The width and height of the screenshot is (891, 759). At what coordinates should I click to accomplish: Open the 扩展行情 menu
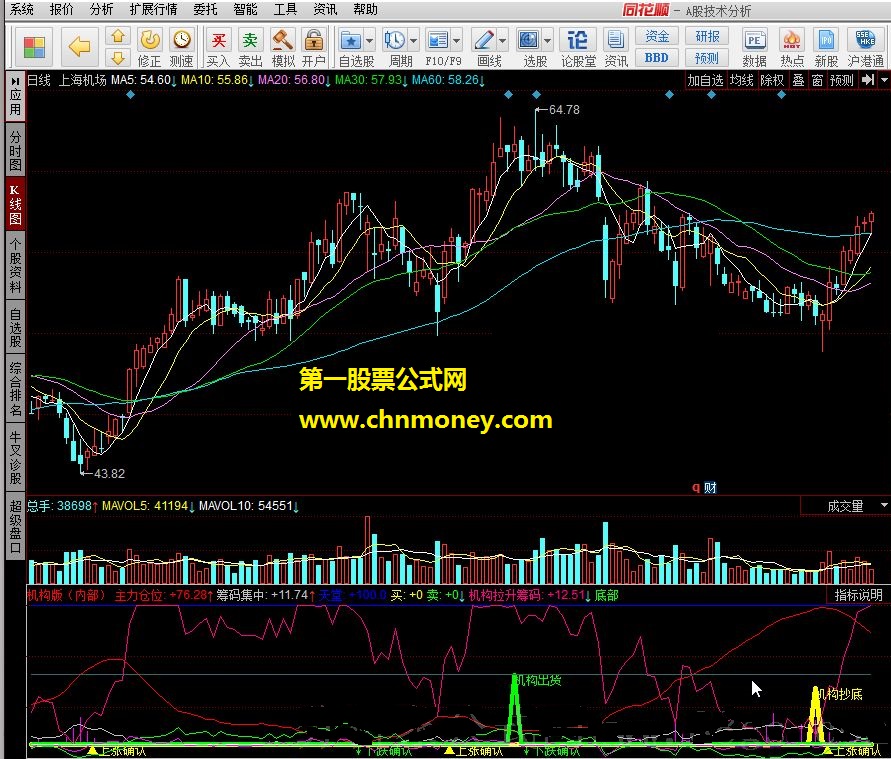[153, 9]
